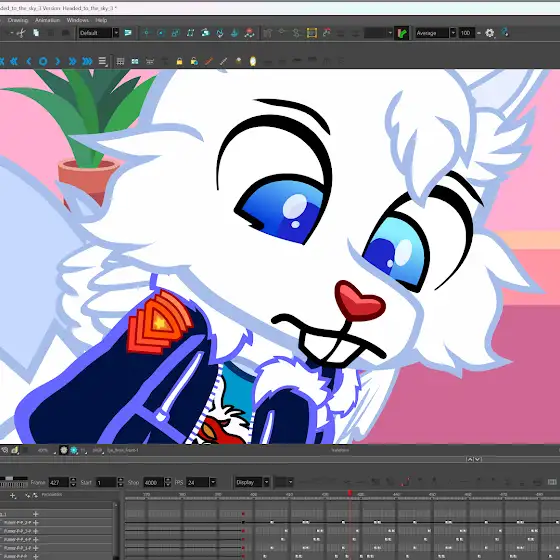
Task: Click the Stop field stepper arrows
Action: point(168,482)
